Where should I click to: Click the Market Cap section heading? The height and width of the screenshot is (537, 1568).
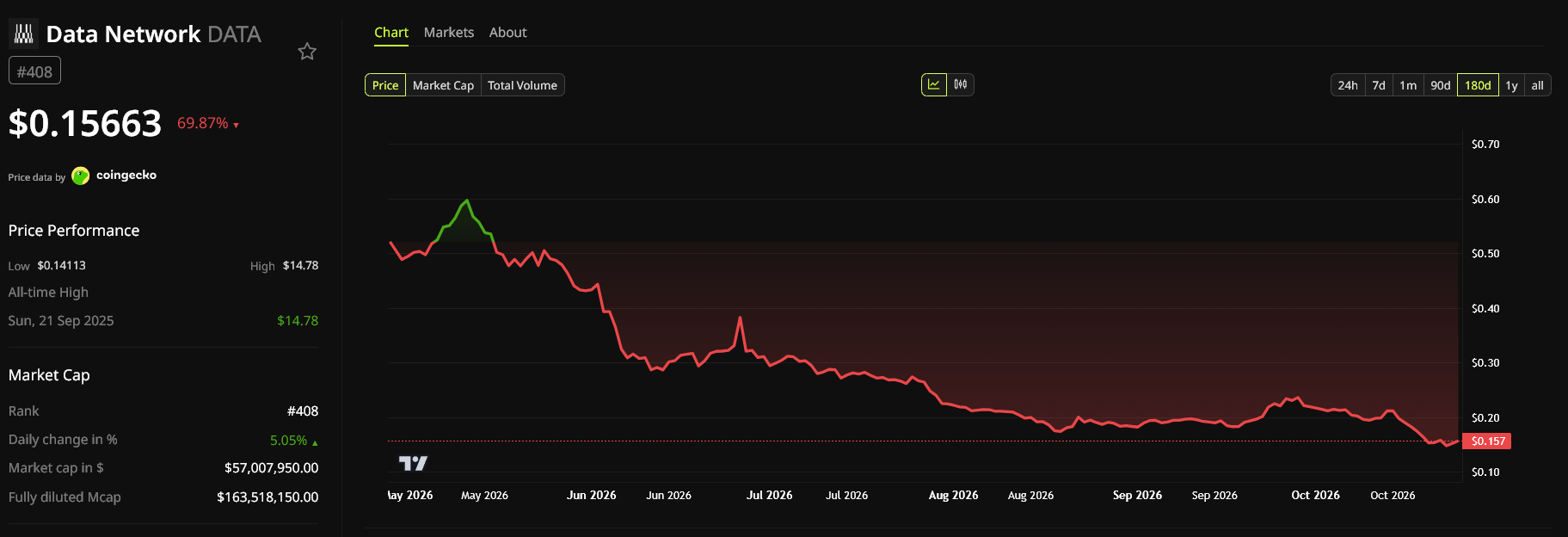pyautogui.click(x=49, y=375)
